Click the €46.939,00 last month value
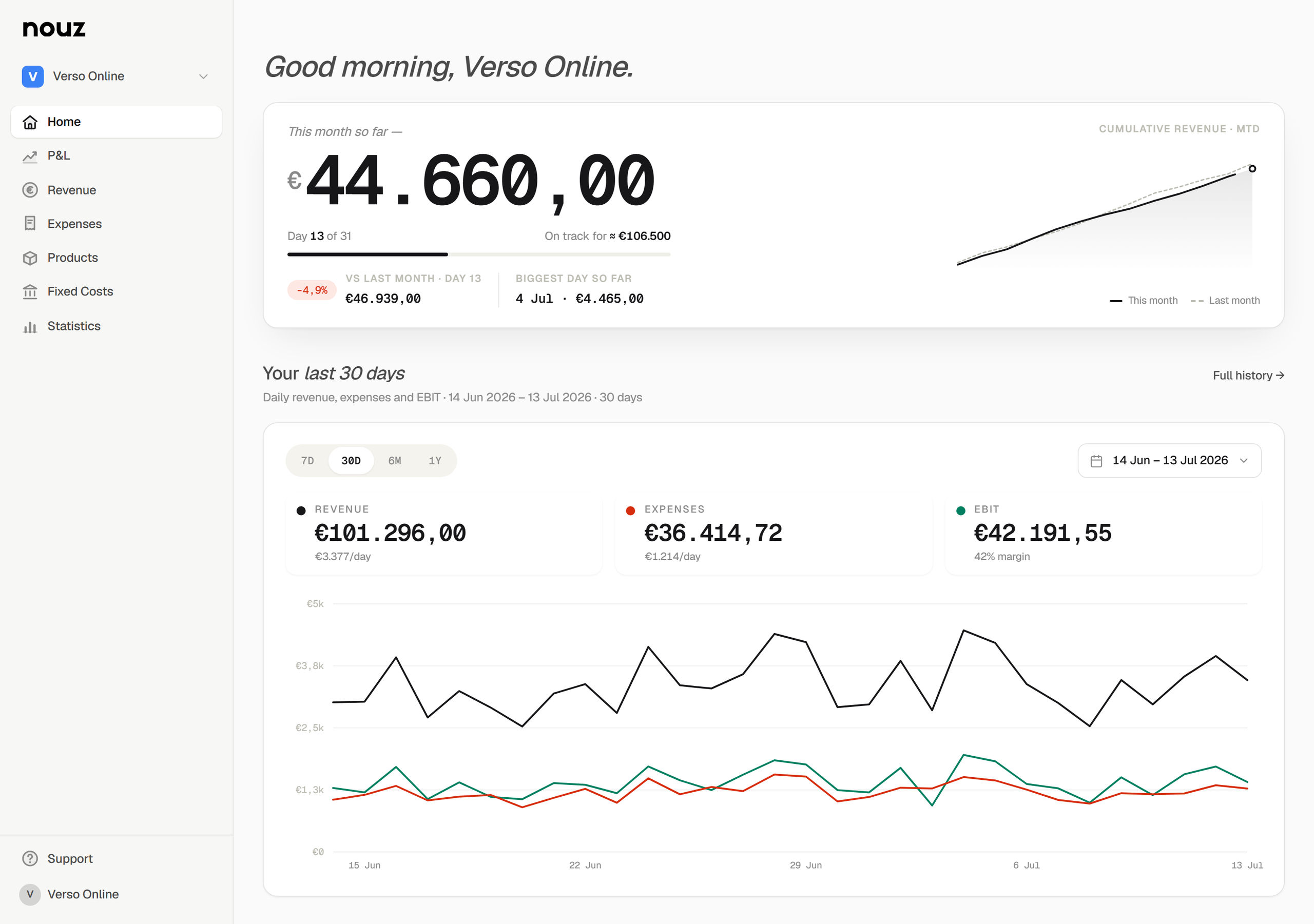This screenshot has width=1314, height=924. [383, 299]
